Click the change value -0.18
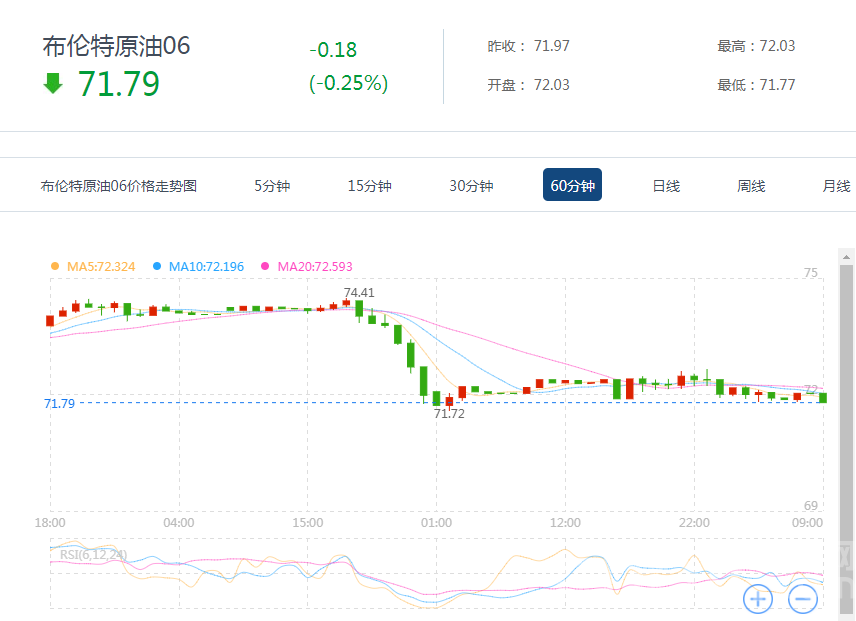The height and width of the screenshot is (621, 856). tap(333, 50)
